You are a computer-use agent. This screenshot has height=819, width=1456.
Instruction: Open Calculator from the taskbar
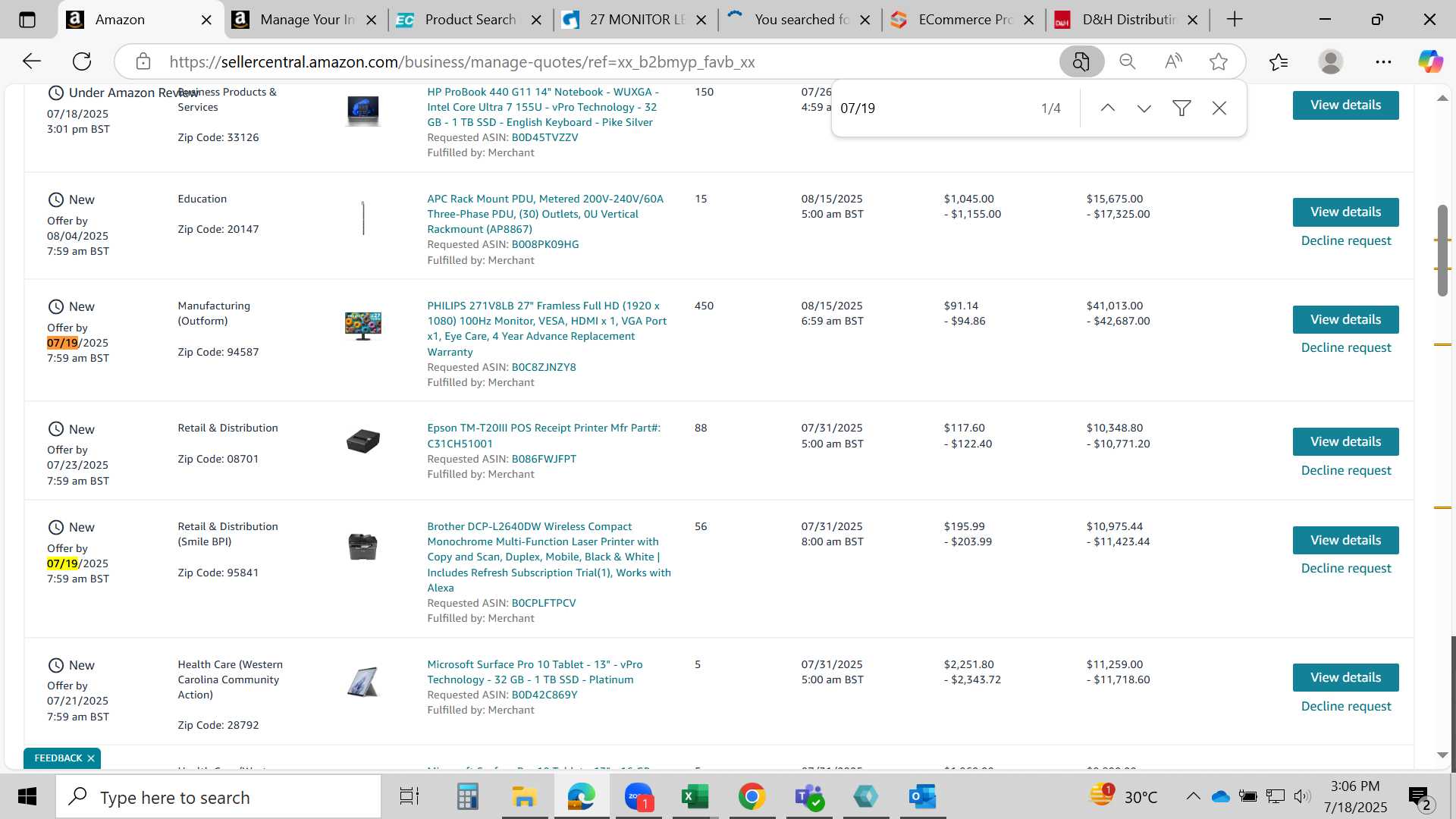click(x=467, y=797)
